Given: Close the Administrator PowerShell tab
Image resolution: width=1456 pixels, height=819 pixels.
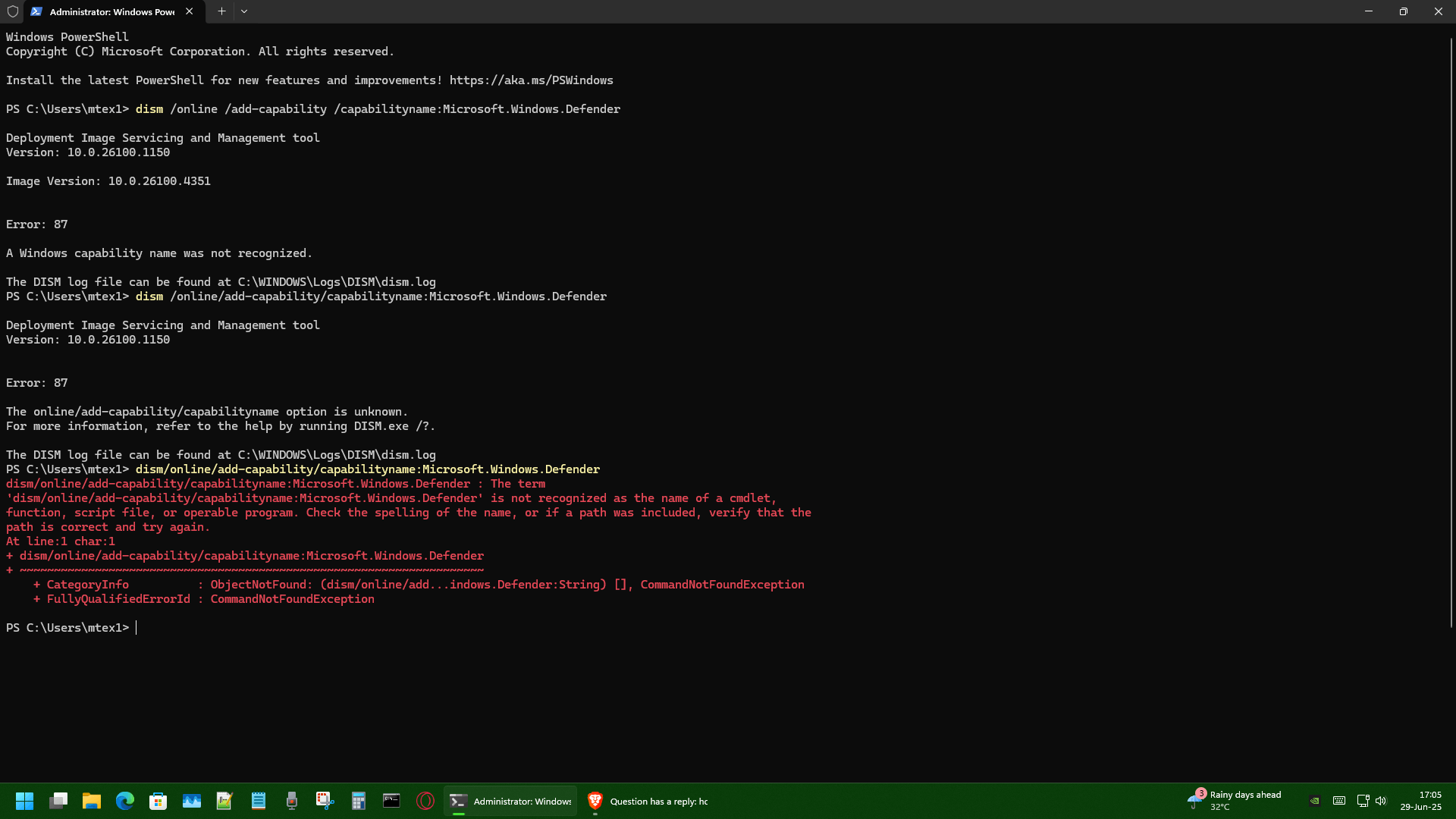Looking at the screenshot, I should click(x=190, y=11).
